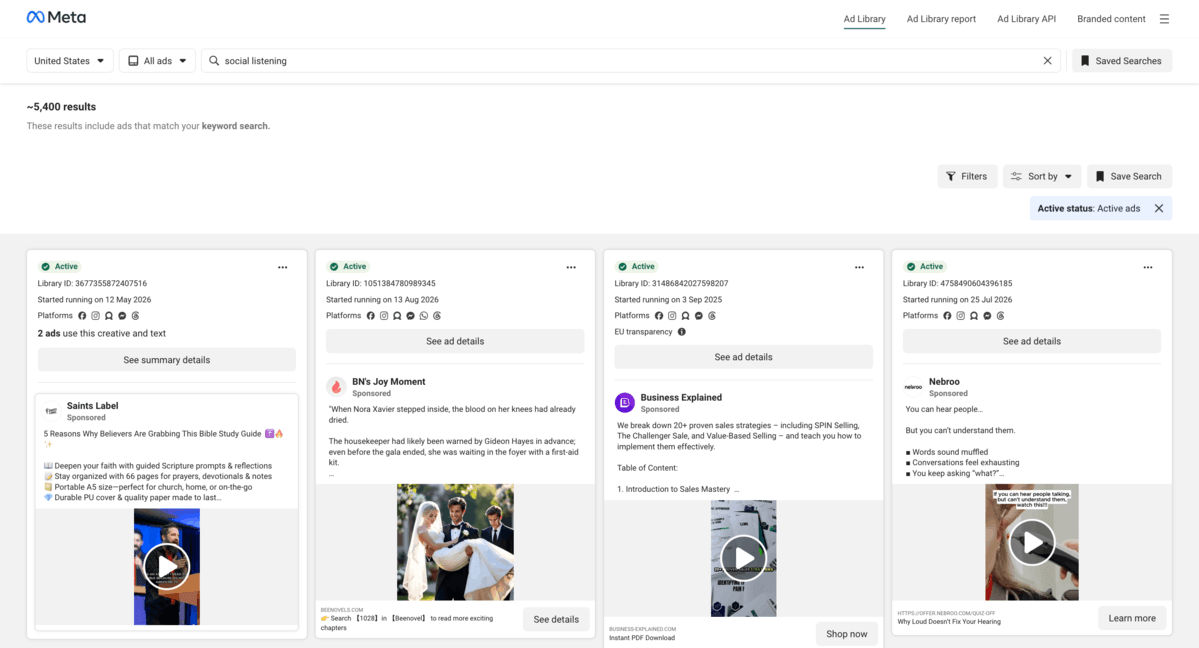The width and height of the screenshot is (1199, 648).
Task: Clear the search text with X icon
Action: [1048, 60]
